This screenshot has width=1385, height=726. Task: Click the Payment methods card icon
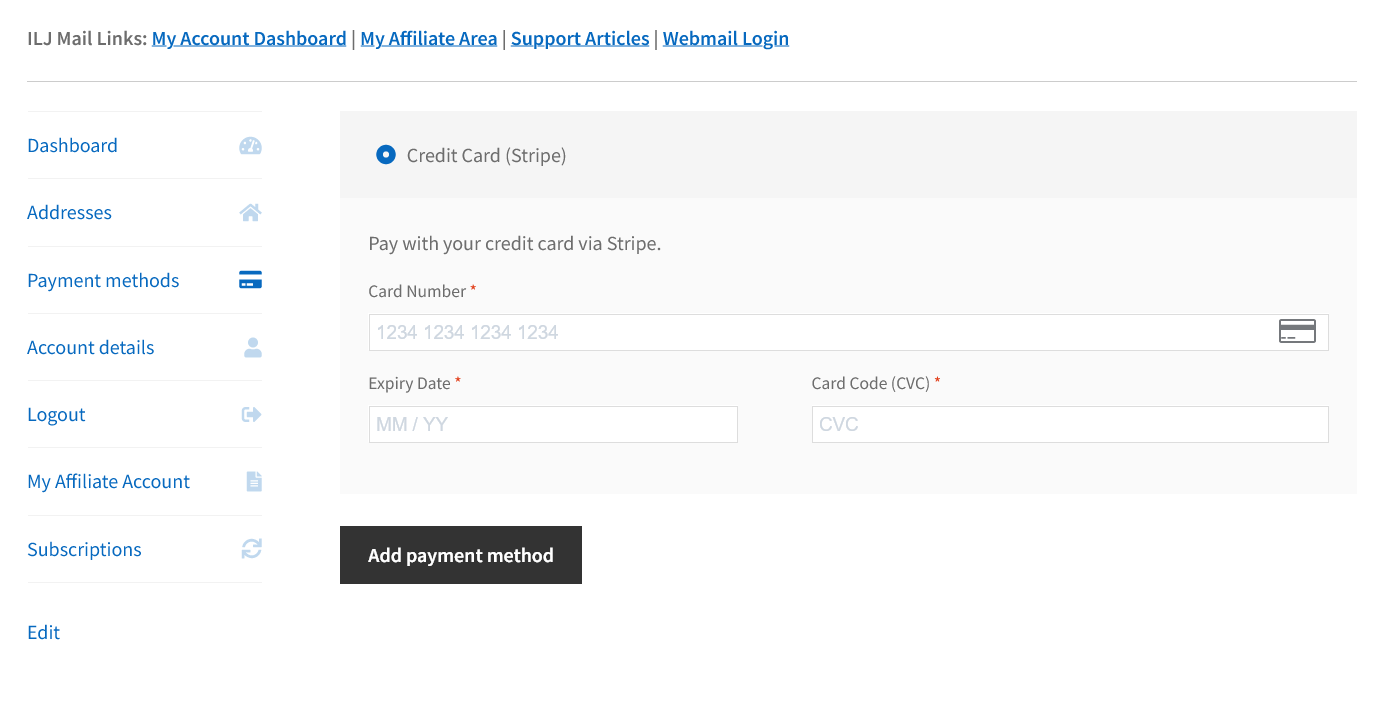[x=250, y=281]
